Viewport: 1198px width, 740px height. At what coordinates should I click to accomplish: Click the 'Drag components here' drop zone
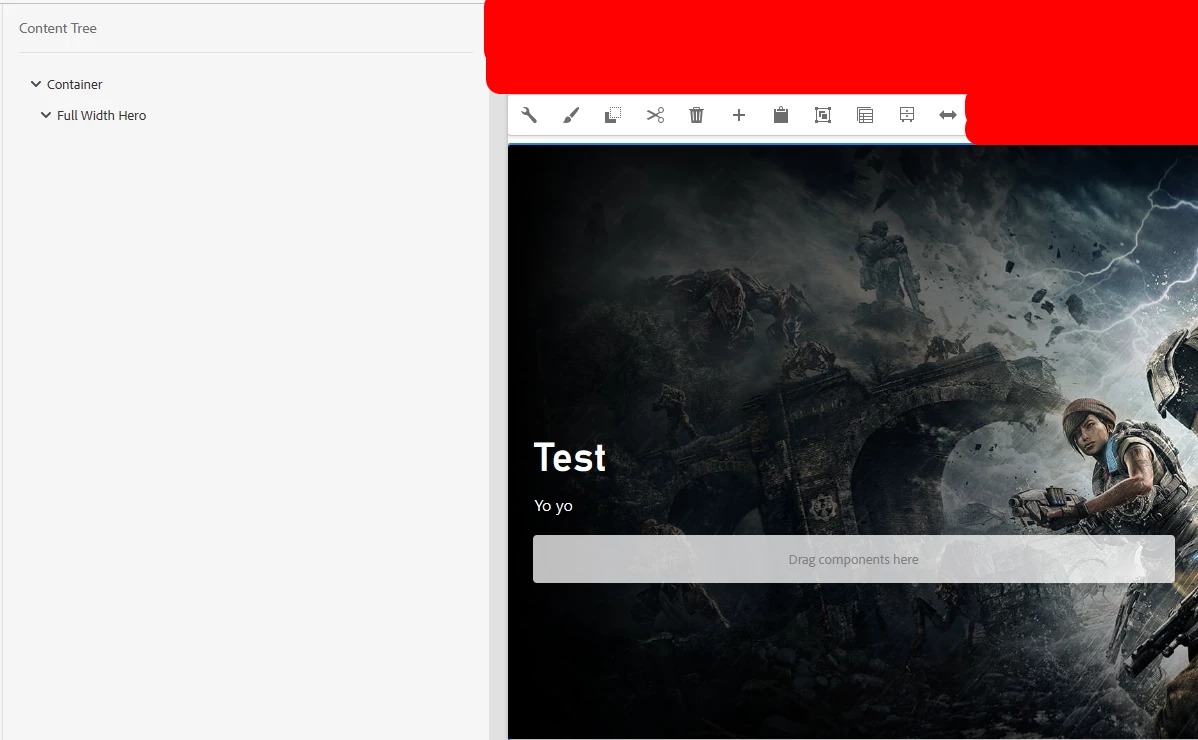click(853, 559)
